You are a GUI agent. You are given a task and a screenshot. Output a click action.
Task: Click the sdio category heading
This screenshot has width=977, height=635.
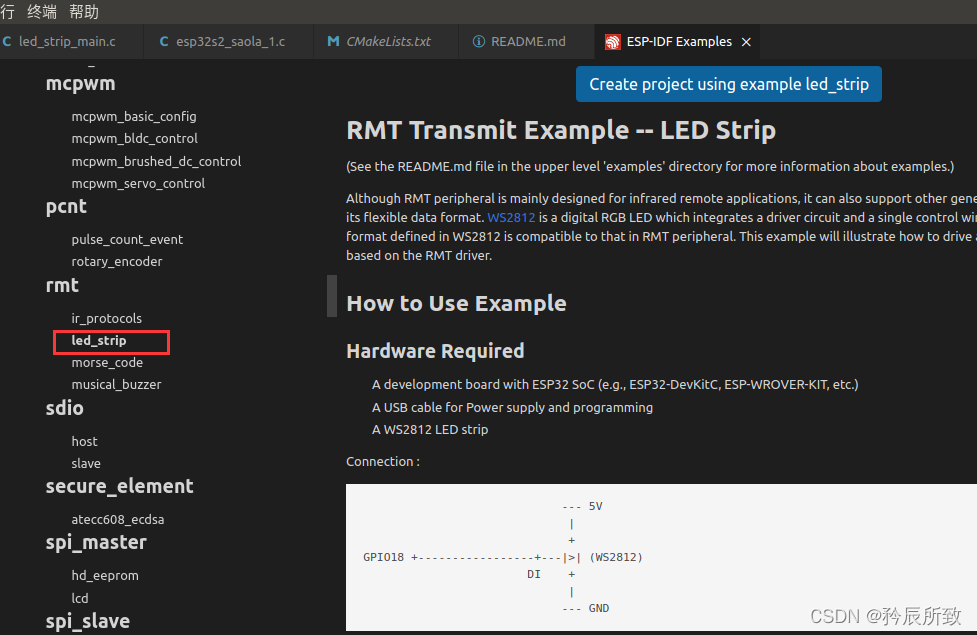[64, 408]
